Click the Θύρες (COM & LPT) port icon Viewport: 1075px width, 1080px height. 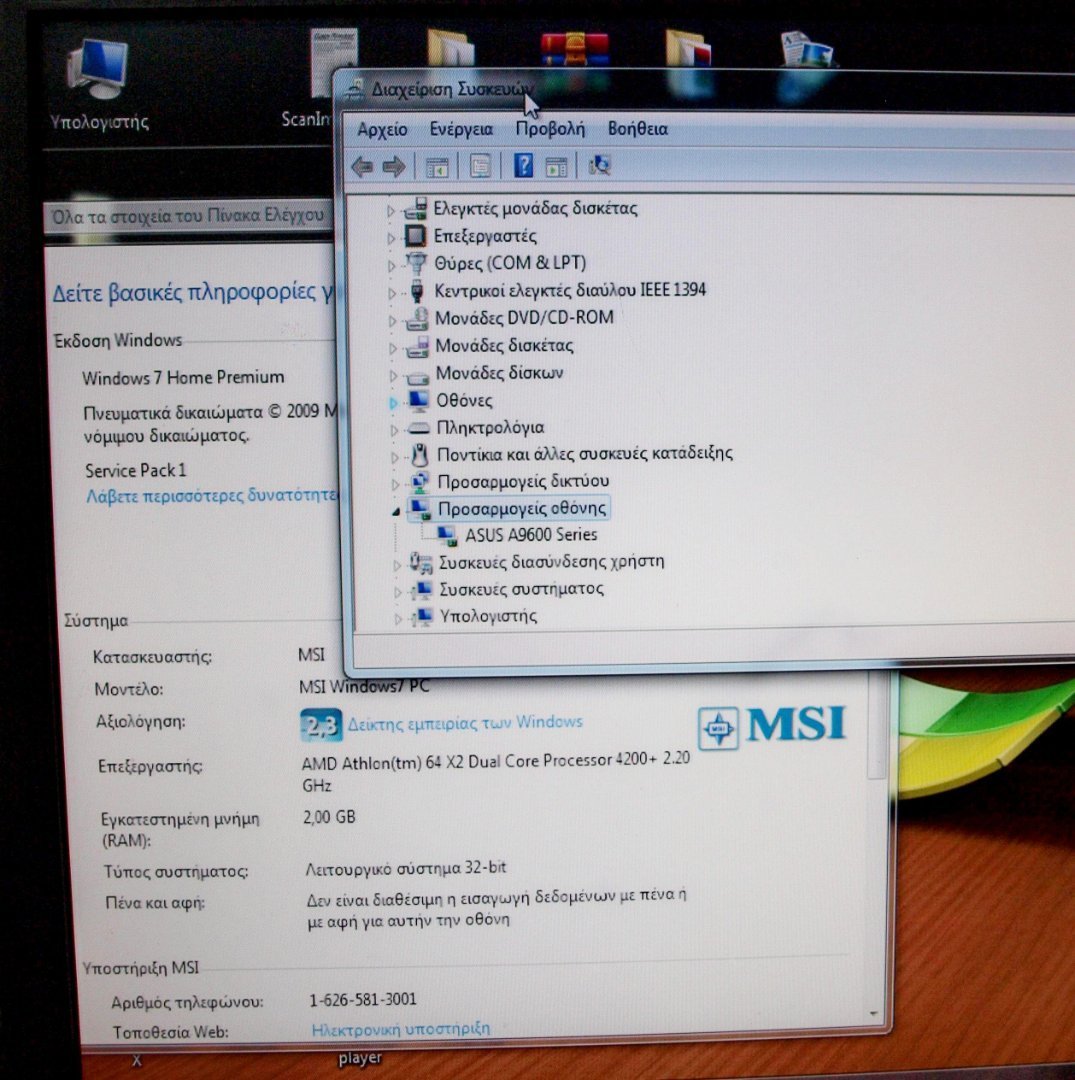click(417, 263)
